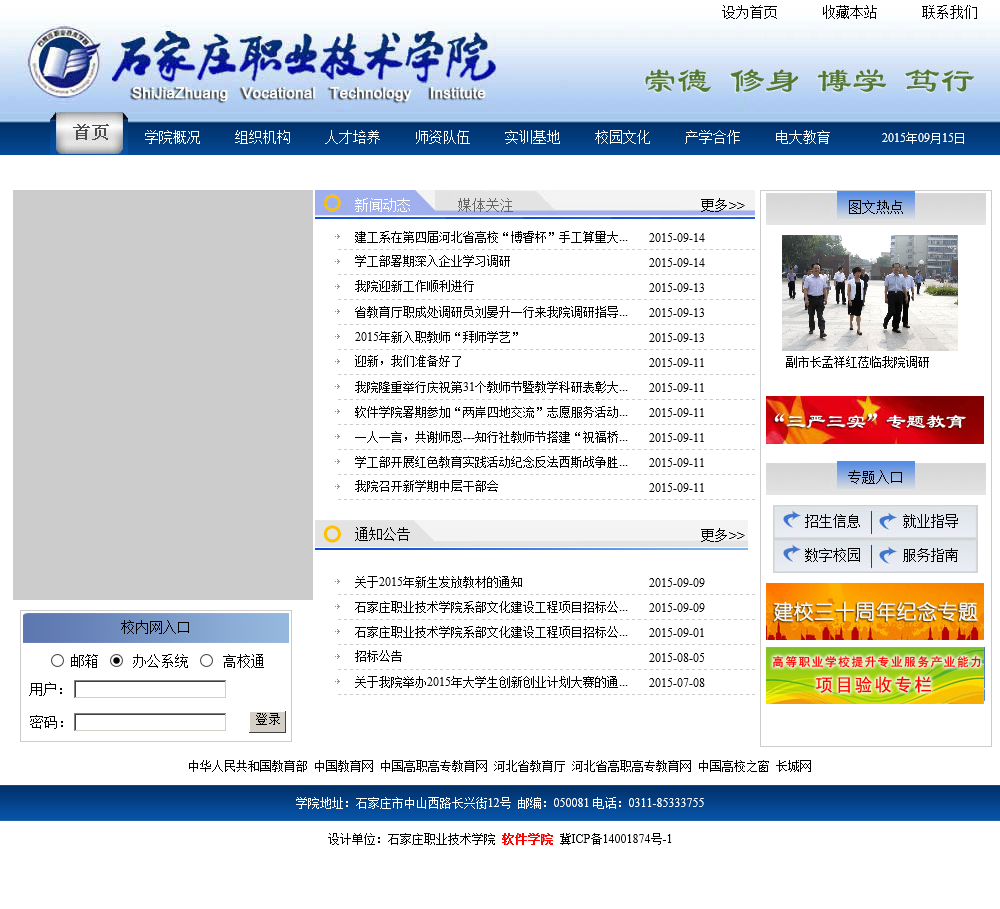
Task: Select the 高校通 radio button
Action: (207, 661)
